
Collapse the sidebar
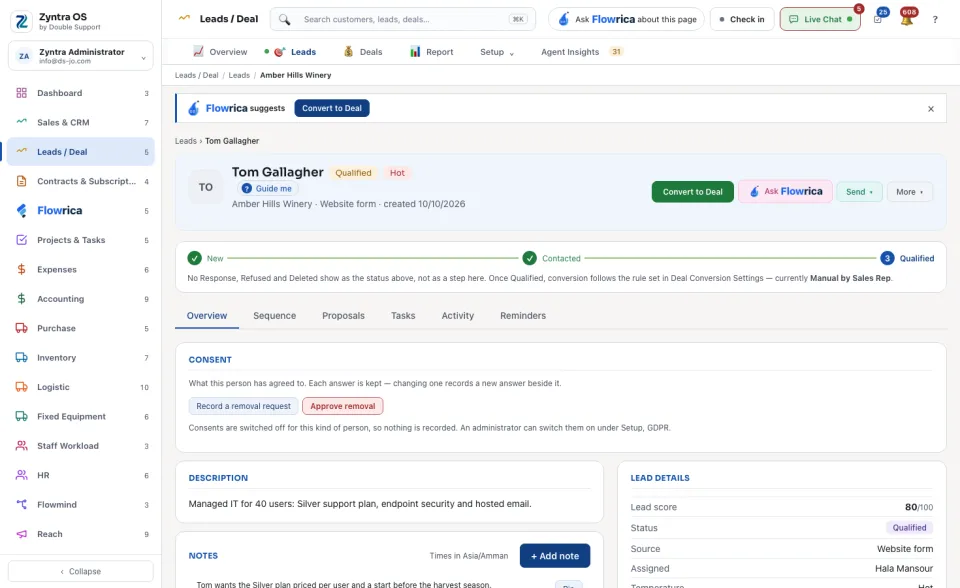(x=81, y=571)
